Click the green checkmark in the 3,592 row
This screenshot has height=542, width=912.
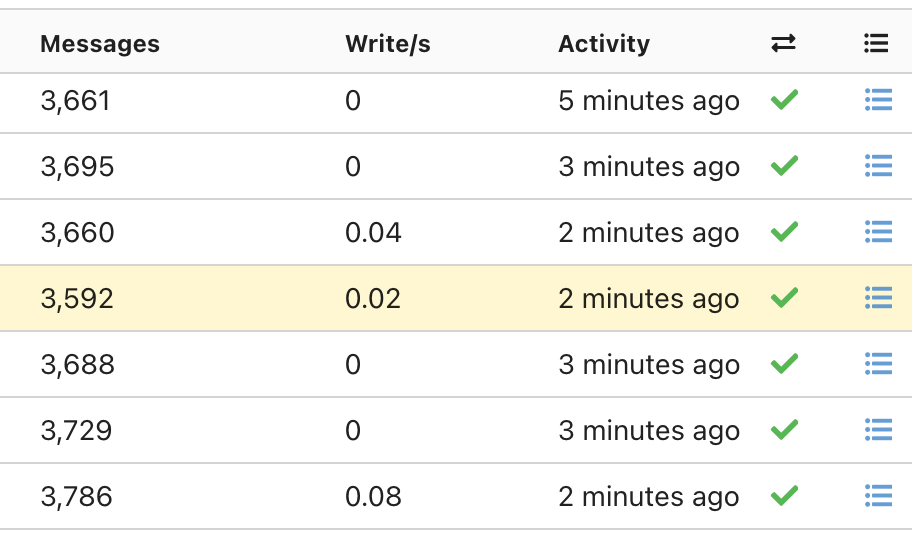coord(785,298)
